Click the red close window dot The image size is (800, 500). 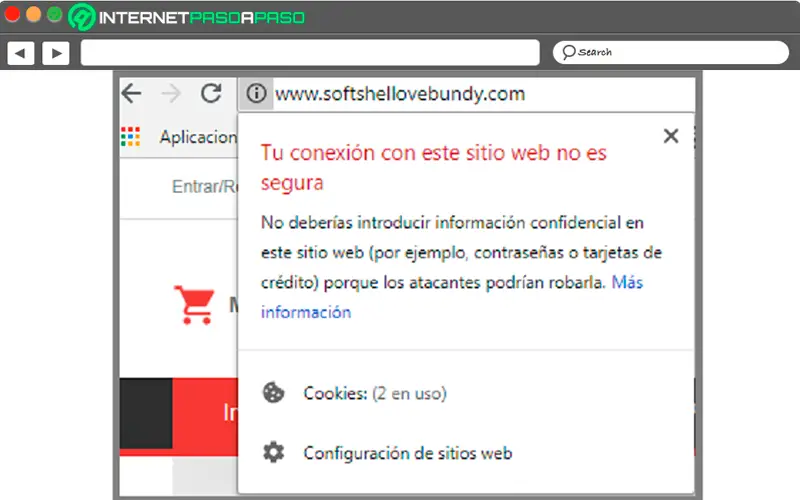click(12, 14)
